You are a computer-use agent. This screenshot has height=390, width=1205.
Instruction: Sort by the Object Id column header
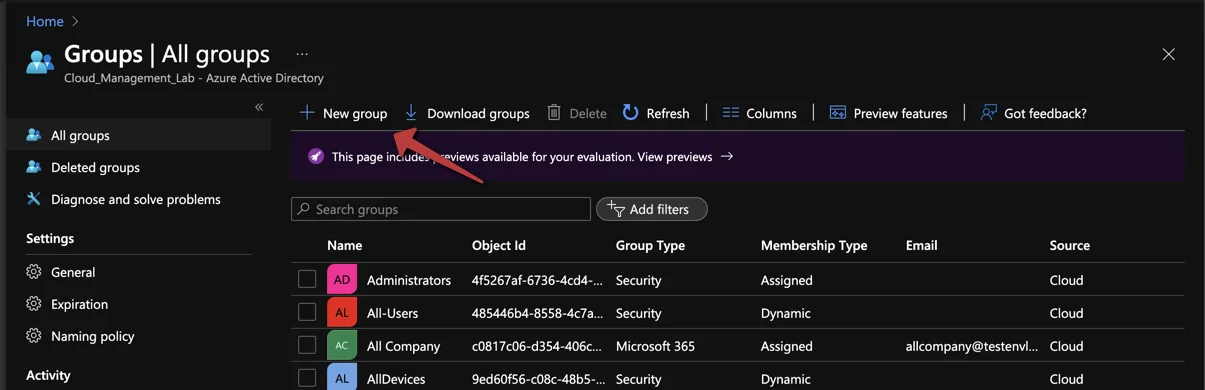(499, 245)
